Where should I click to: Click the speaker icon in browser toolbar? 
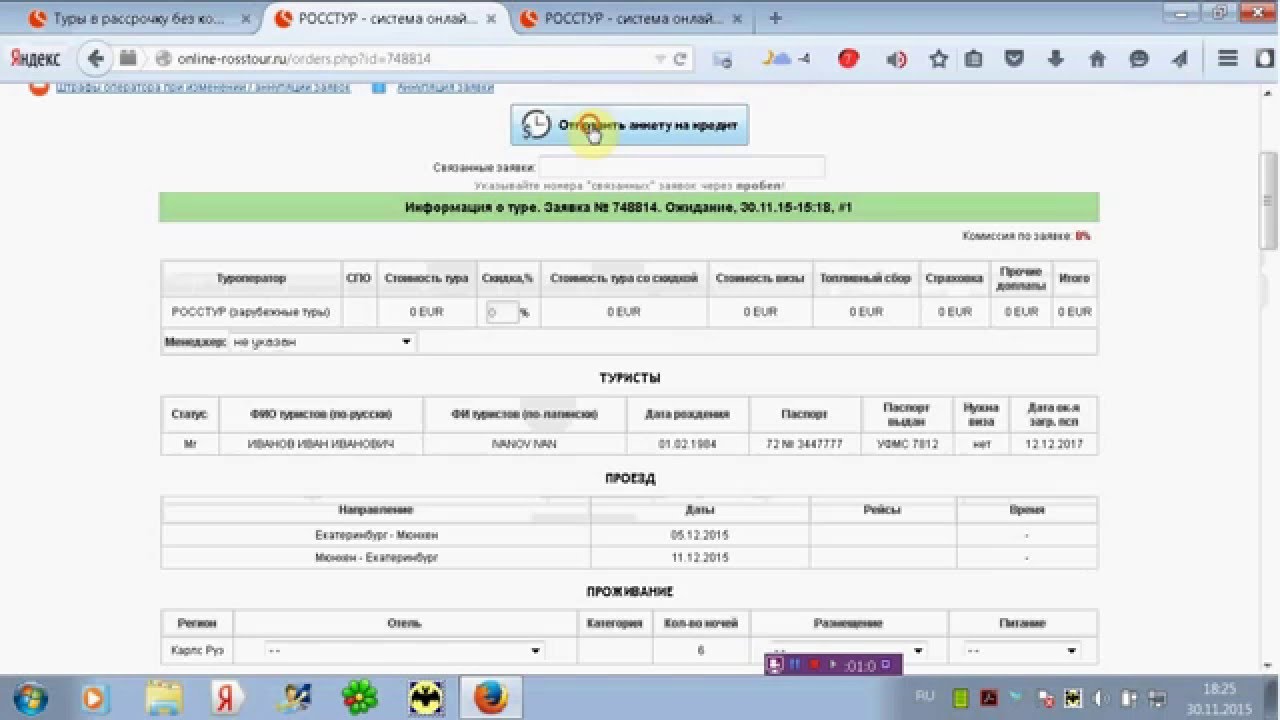click(896, 59)
